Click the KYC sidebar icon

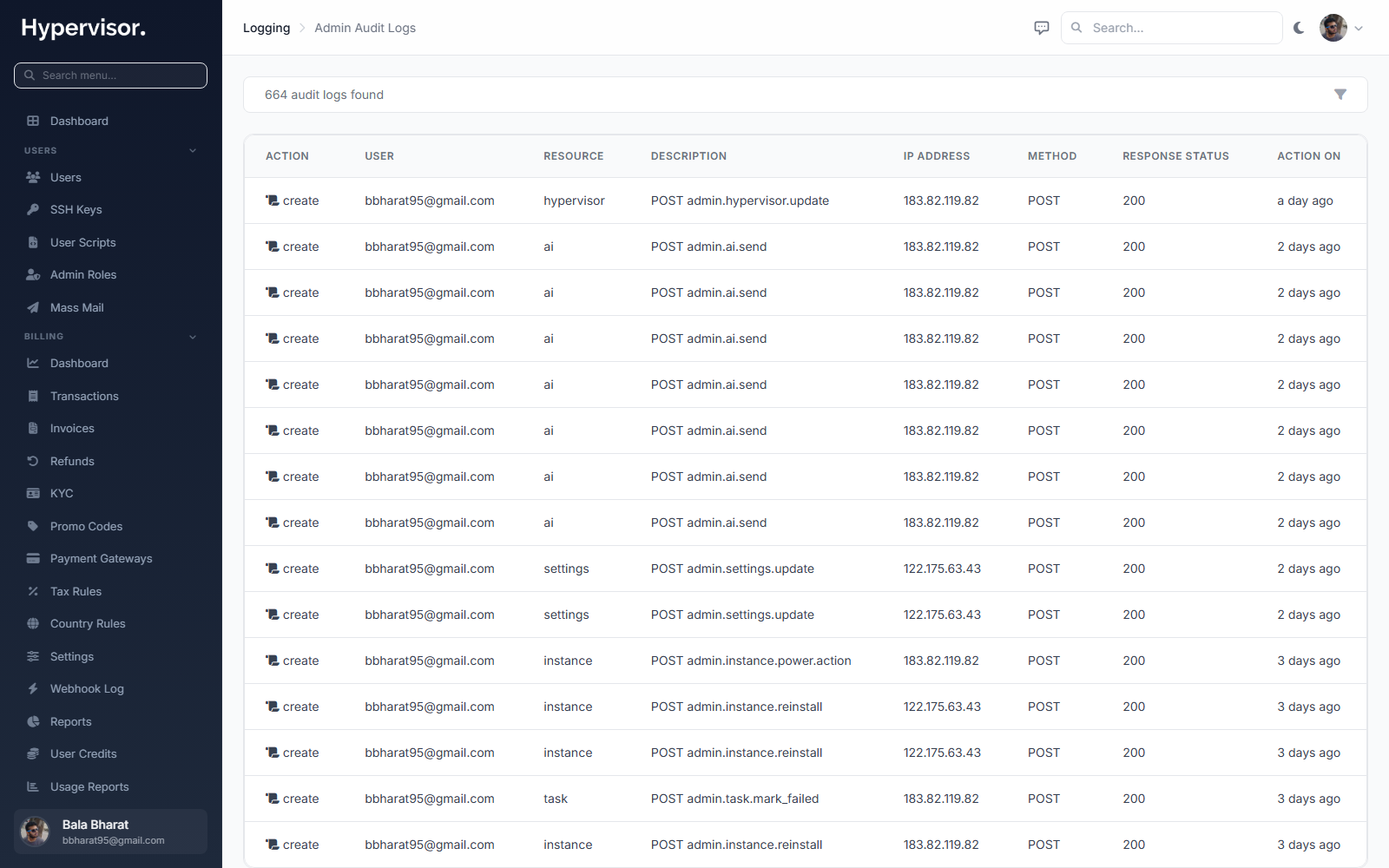(x=33, y=493)
